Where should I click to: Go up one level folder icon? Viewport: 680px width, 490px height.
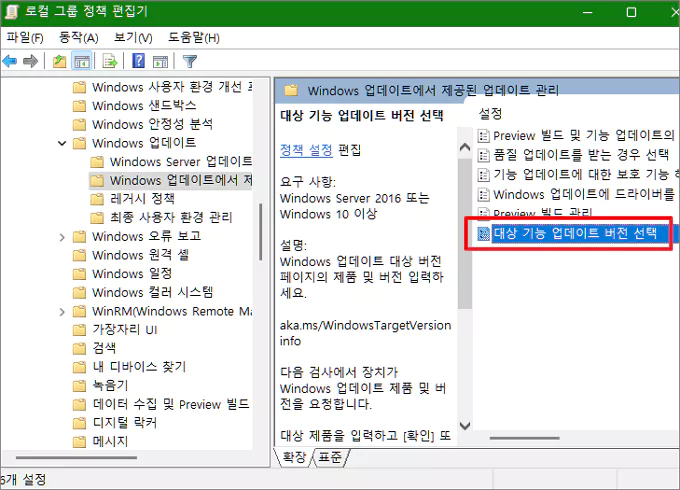(59, 61)
